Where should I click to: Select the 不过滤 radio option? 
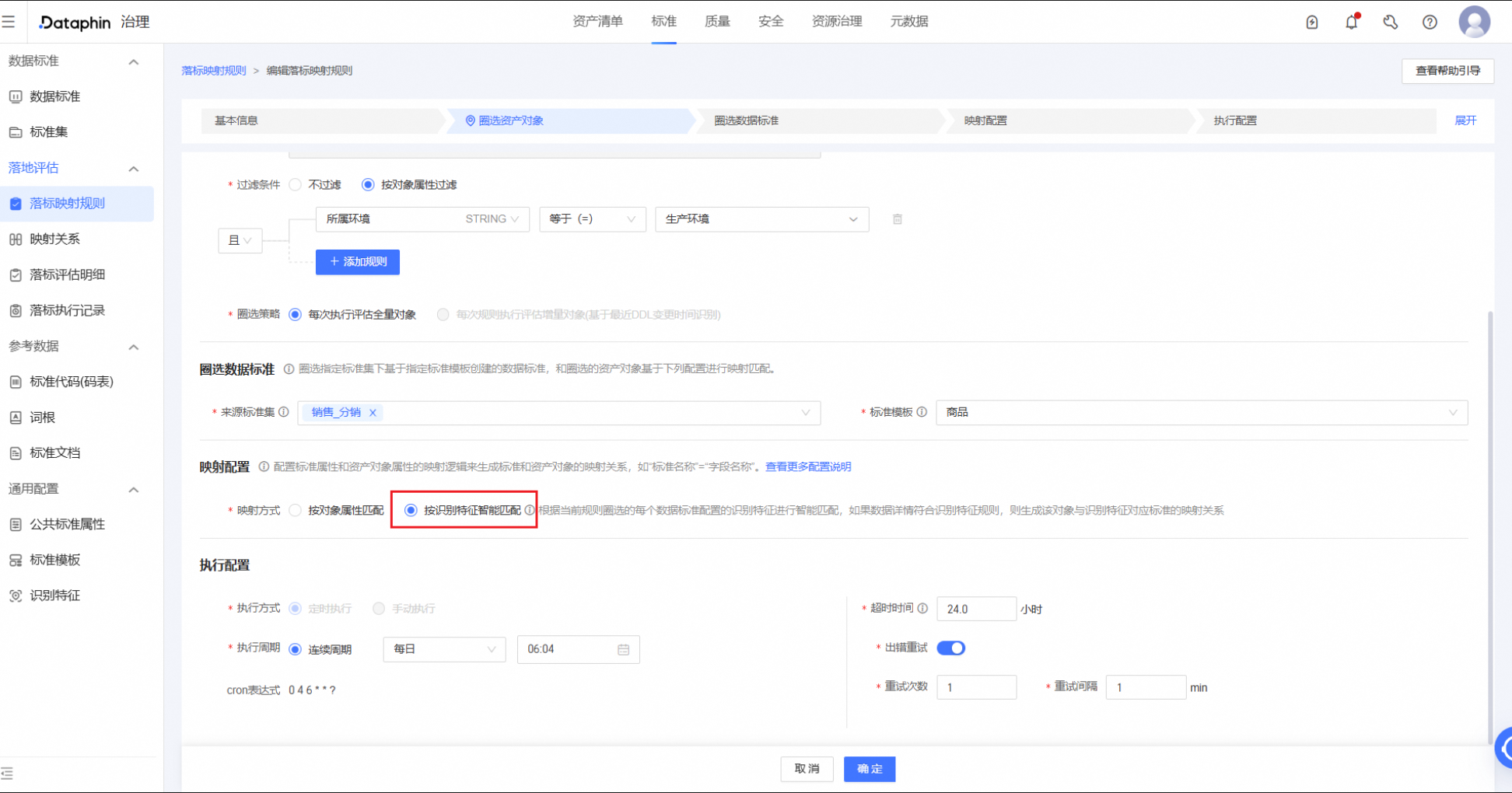[x=295, y=185]
